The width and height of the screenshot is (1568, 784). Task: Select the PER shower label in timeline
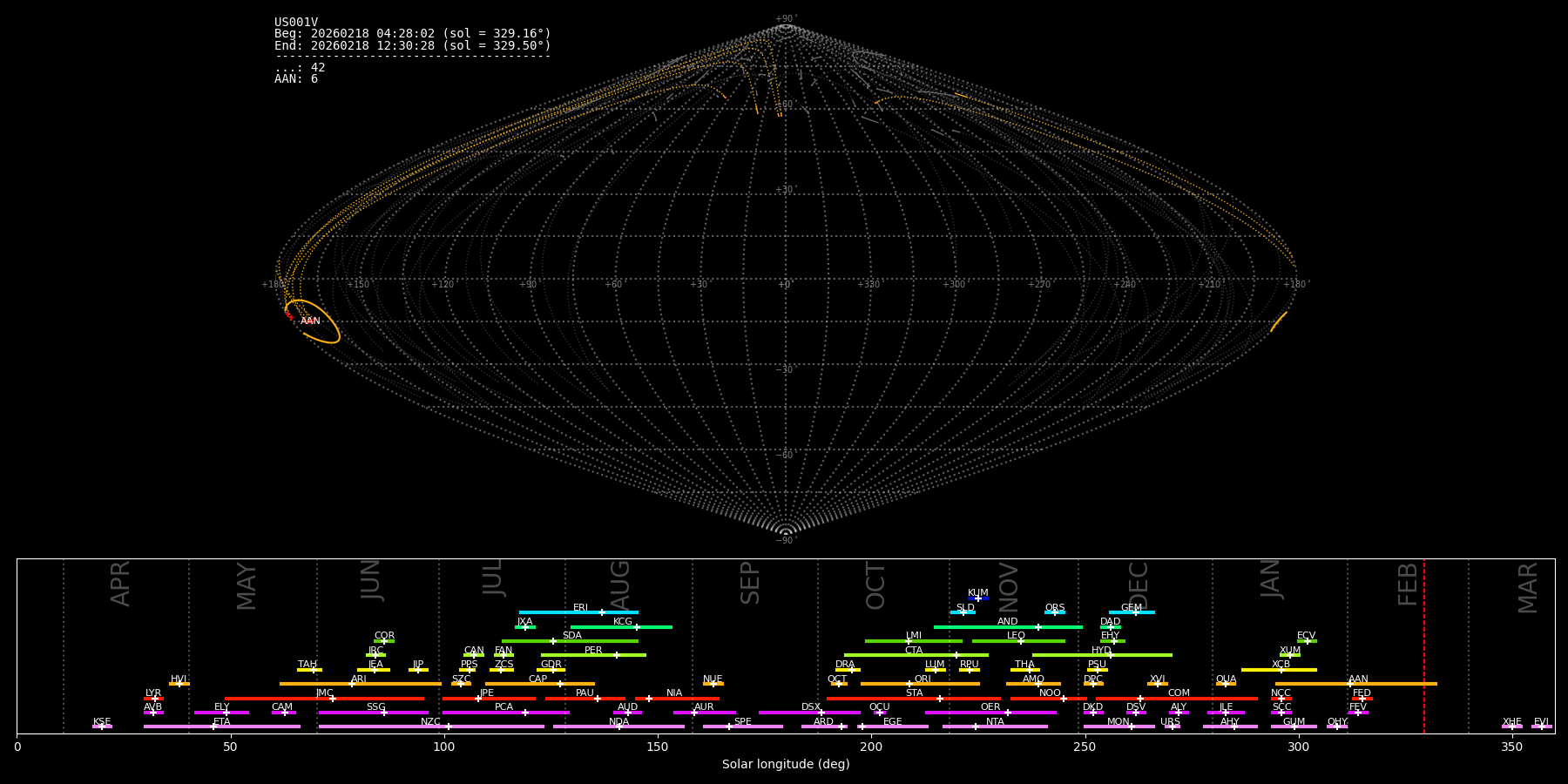coord(593,651)
